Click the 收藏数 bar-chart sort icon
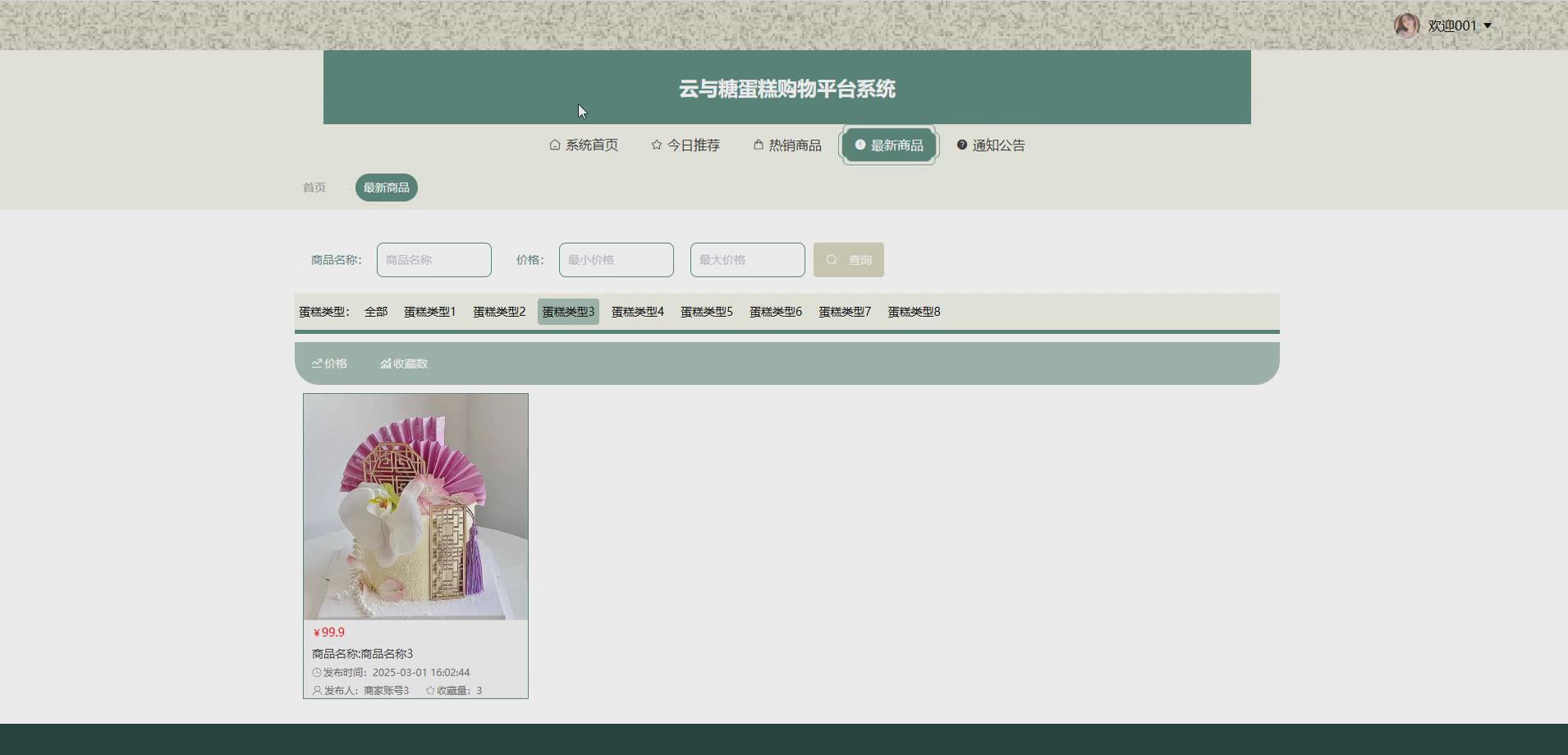Viewport: 1568px width, 755px height. click(x=385, y=363)
